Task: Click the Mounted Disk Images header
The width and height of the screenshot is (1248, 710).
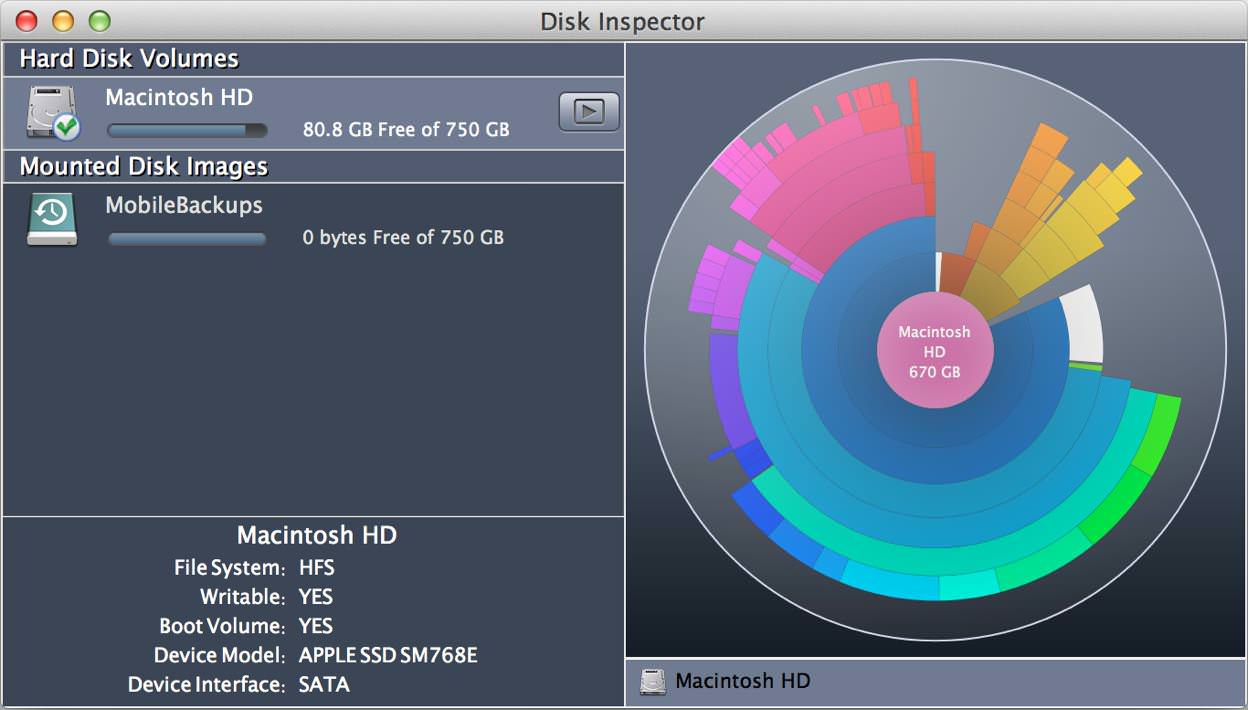Action: tap(144, 166)
